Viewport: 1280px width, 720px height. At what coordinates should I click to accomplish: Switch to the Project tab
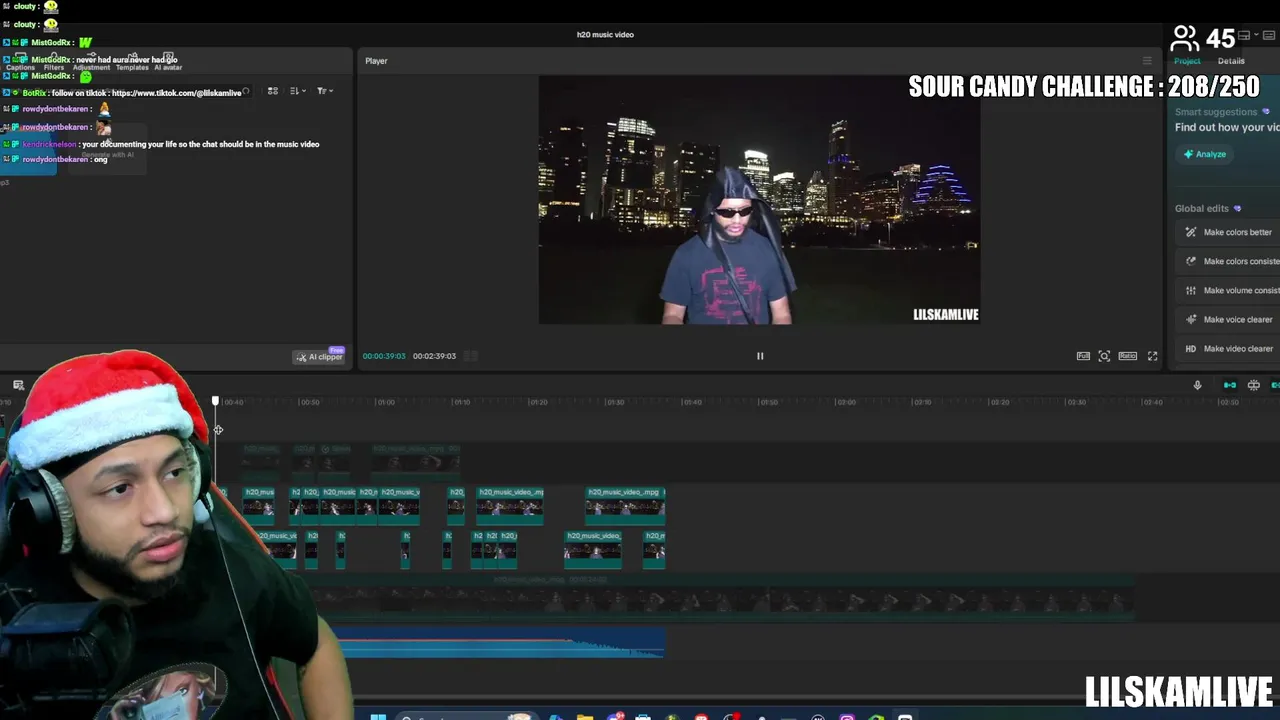(1187, 61)
